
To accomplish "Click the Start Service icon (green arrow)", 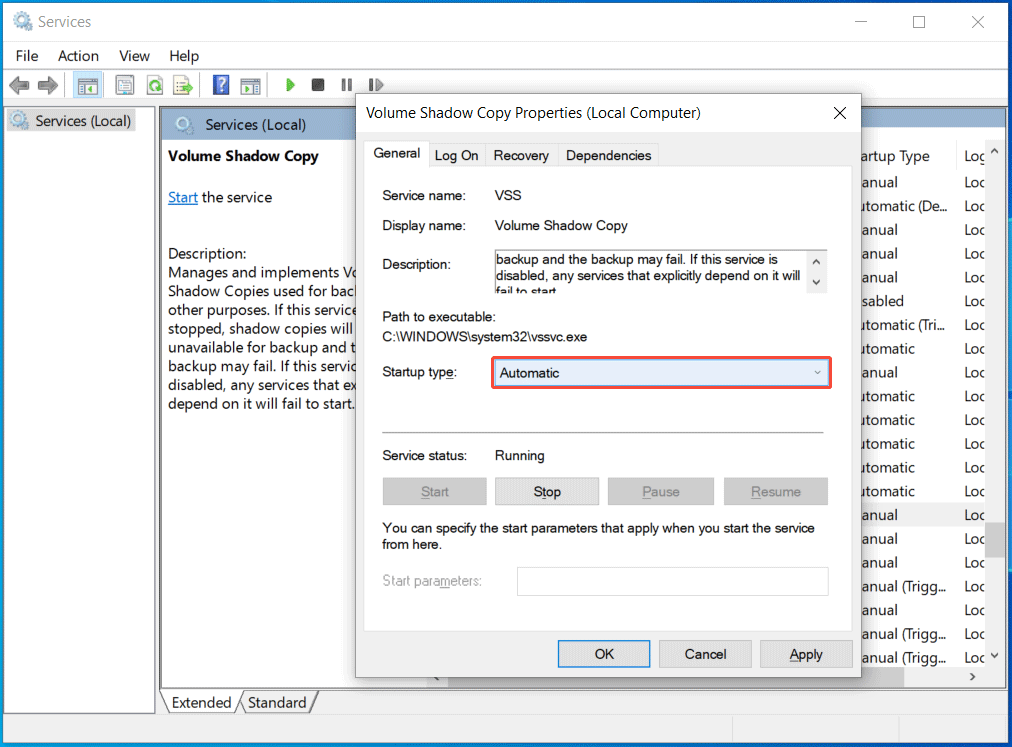I will pyautogui.click(x=290, y=84).
